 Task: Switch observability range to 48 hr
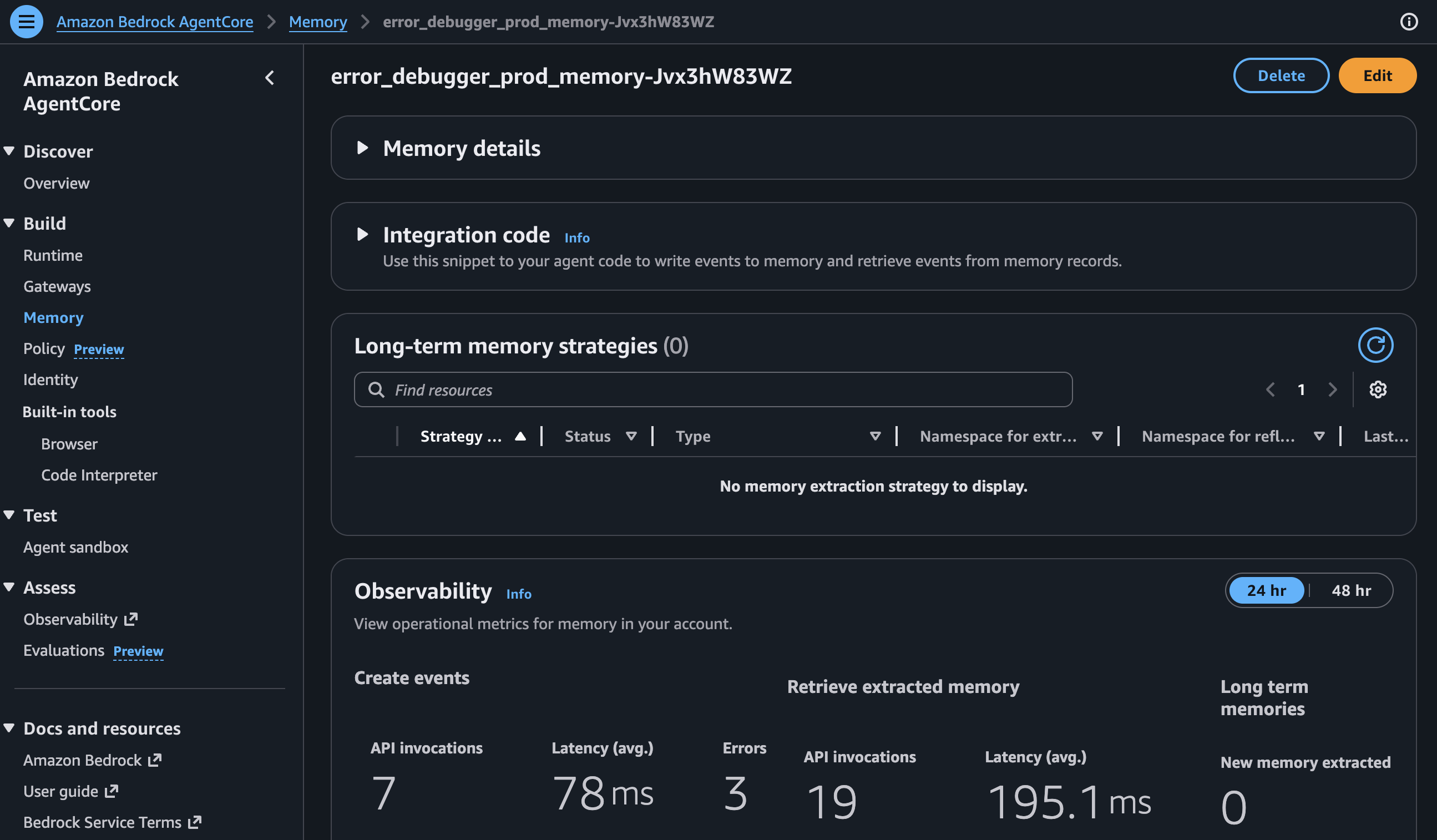(1350, 590)
